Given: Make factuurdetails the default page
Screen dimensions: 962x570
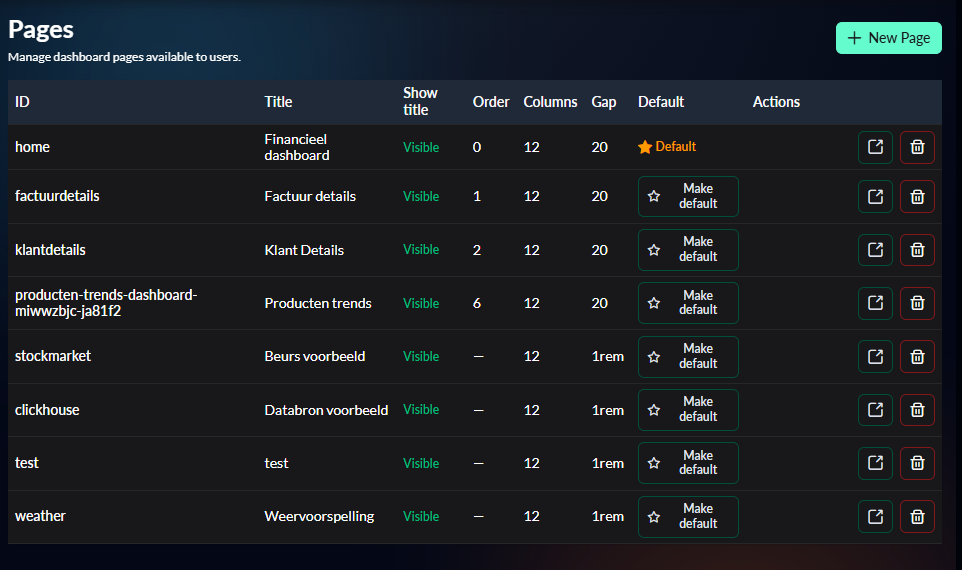Looking at the screenshot, I should 688,196.
